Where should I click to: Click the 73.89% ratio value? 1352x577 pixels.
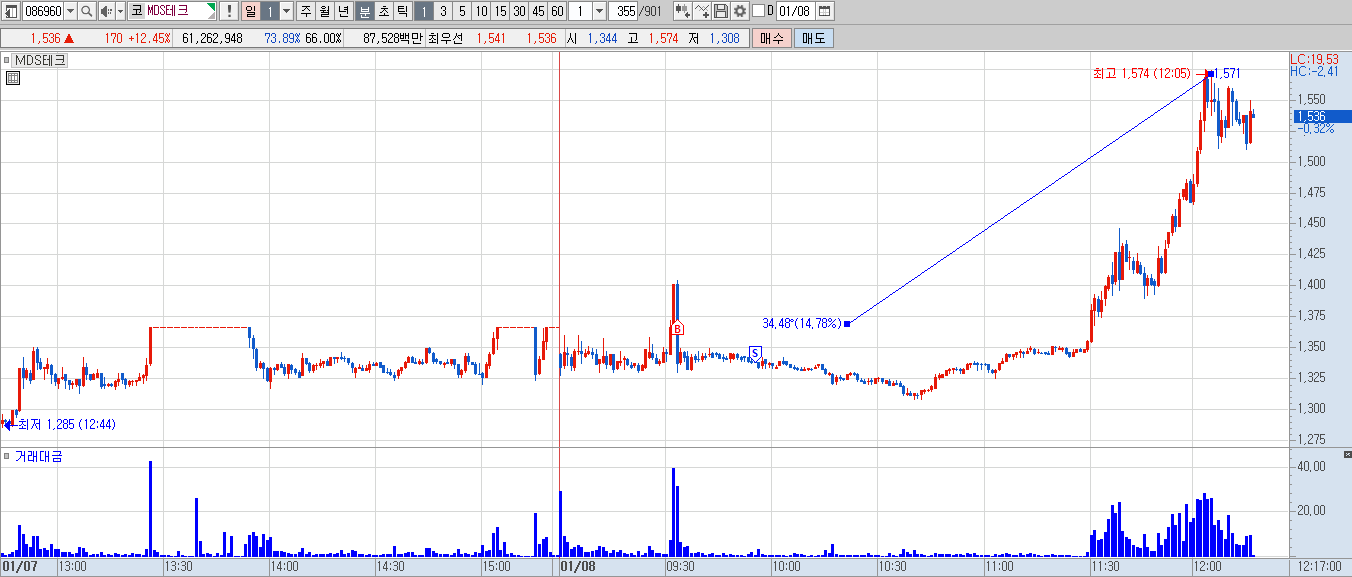click(282, 38)
